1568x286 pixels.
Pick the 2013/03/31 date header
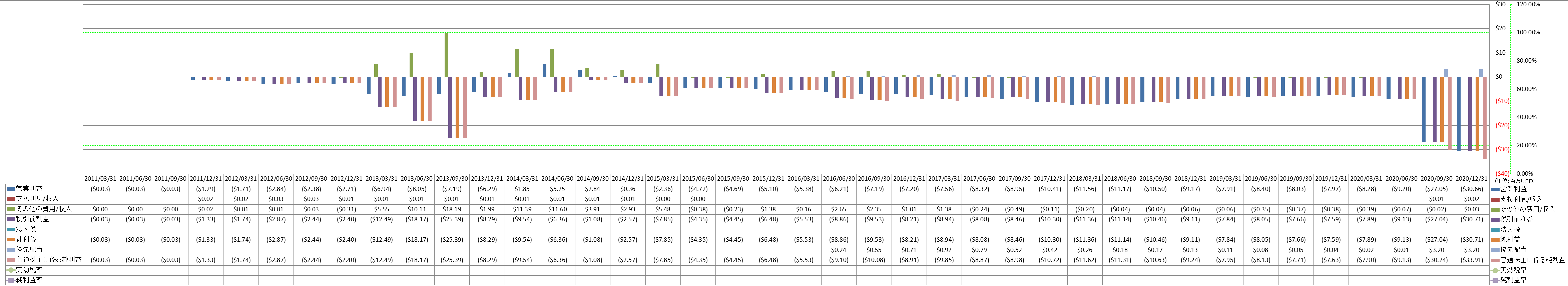click(381, 179)
